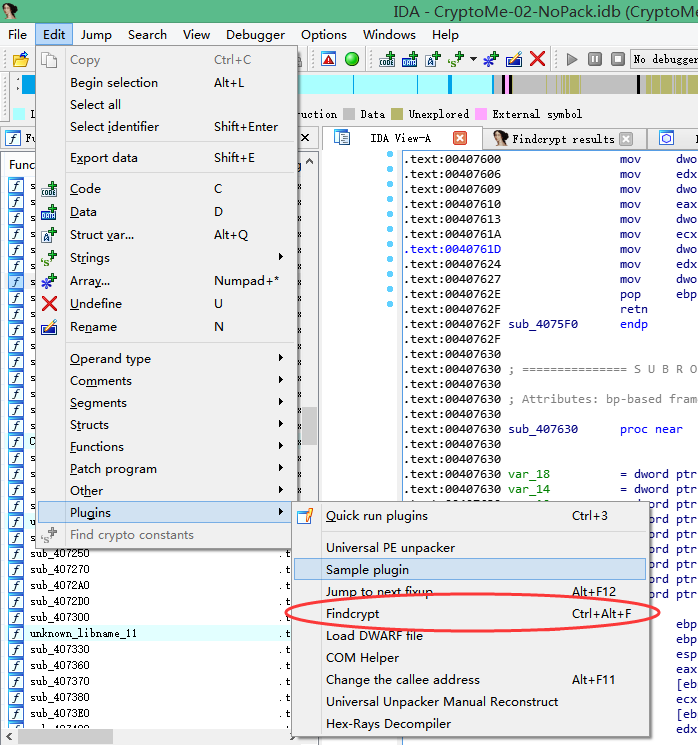Click the green circle toolbar icon

click(352, 59)
